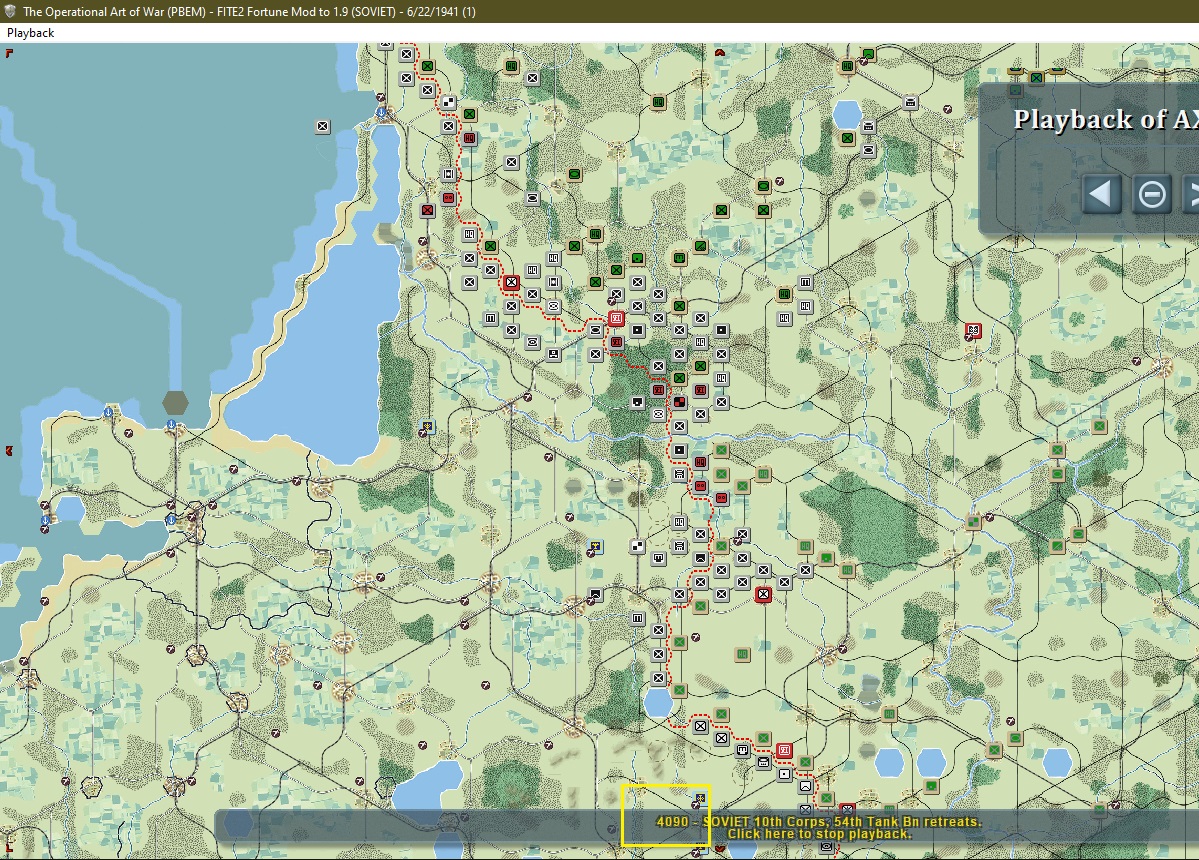This screenshot has width=1199, height=860.
Task: Advance playback with the right arrow button
Action: pyautogui.click(x=1191, y=194)
